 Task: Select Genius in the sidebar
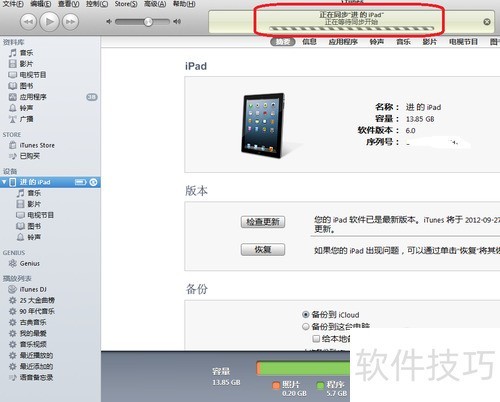(x=29, y=263)
